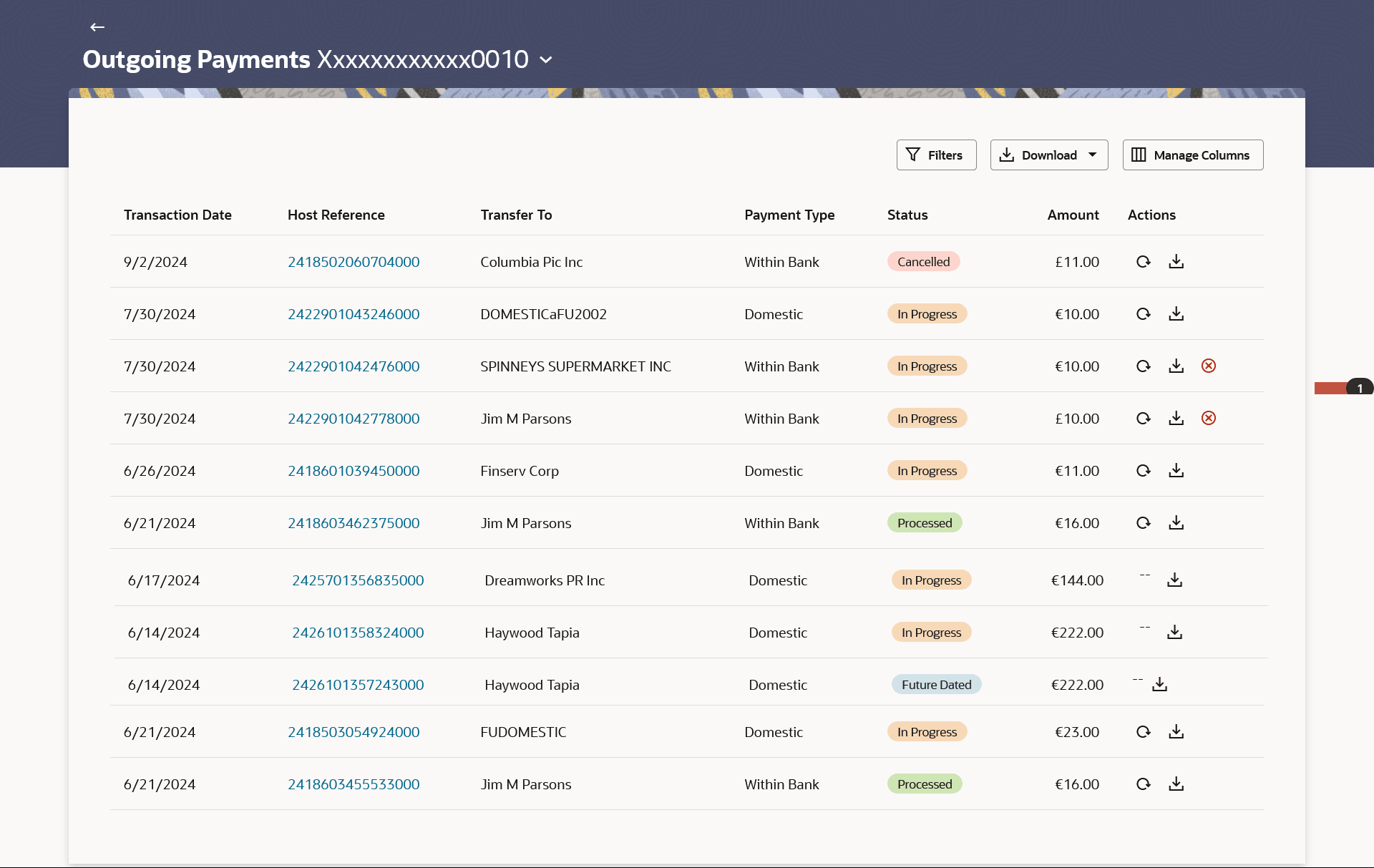Click the back arrow icon
The width and height of the screenshot is (1374, 868).
(97, 27)
